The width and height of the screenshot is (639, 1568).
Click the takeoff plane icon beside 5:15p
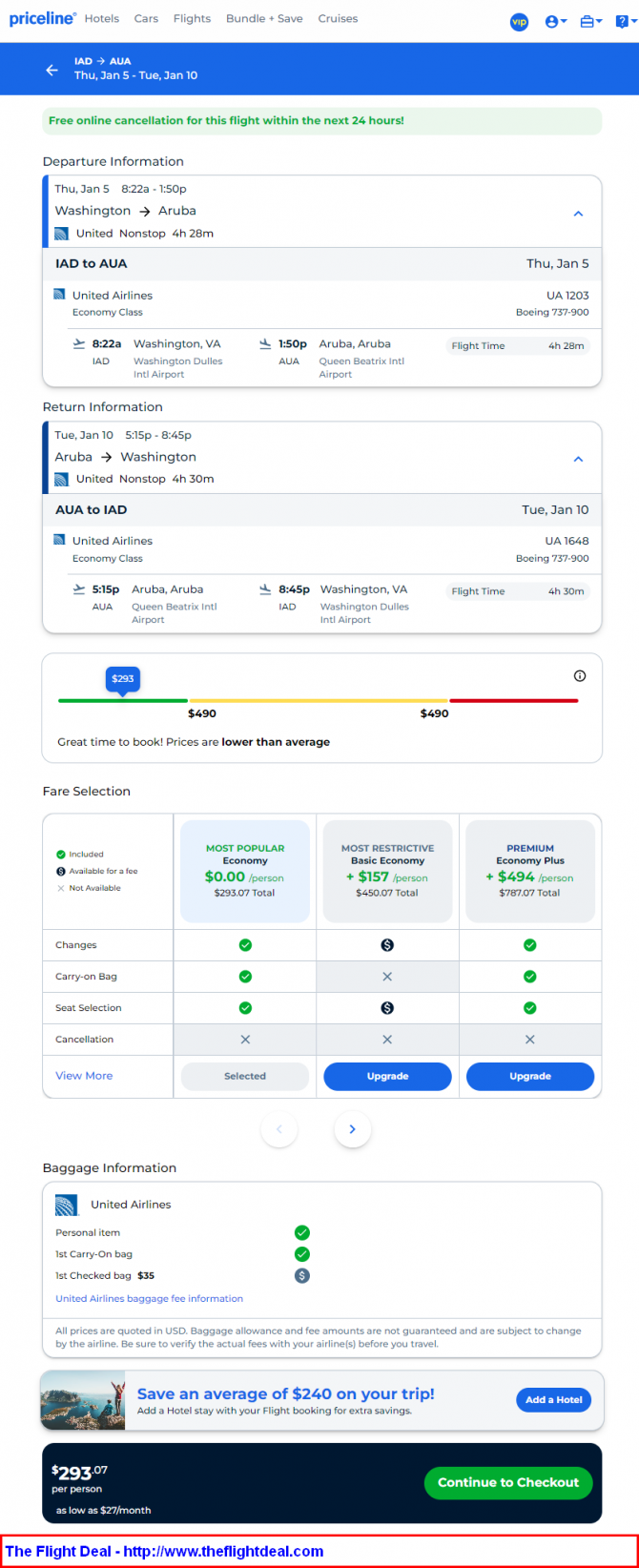78,589
